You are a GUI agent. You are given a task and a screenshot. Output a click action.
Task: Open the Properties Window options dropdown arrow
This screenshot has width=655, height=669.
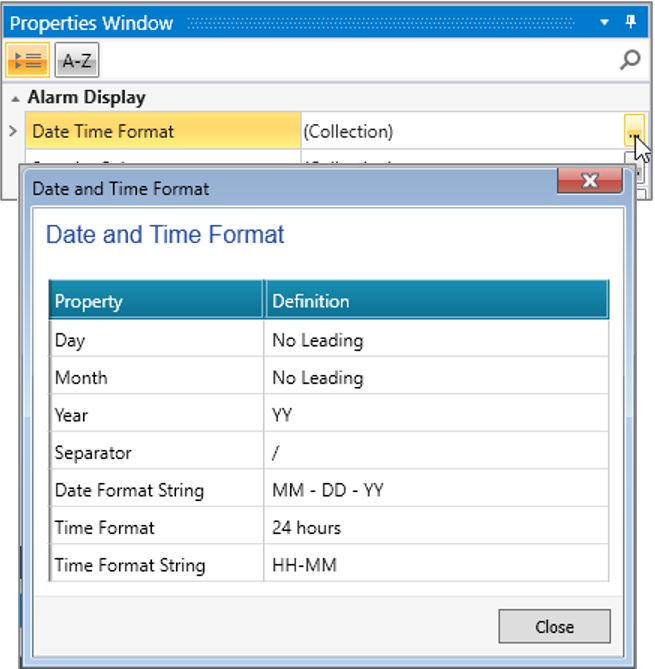604,21
